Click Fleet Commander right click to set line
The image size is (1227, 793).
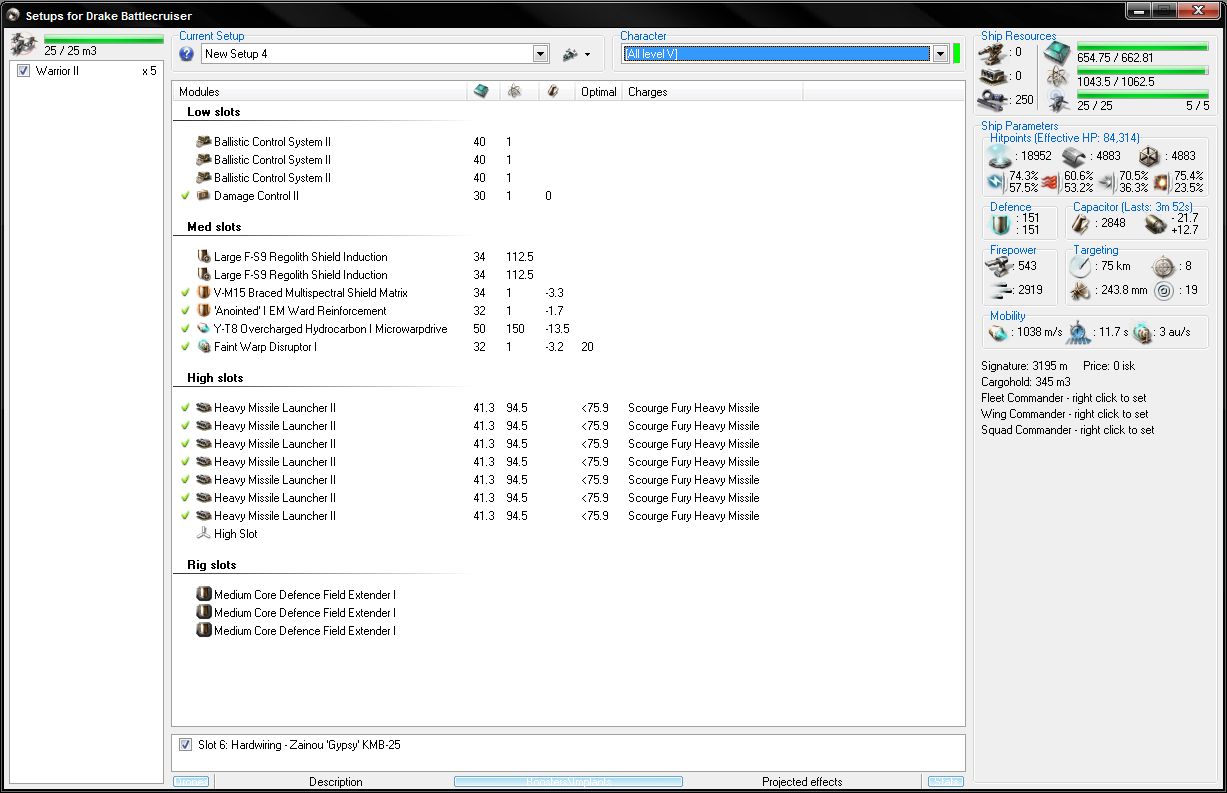click(1064, 398)
